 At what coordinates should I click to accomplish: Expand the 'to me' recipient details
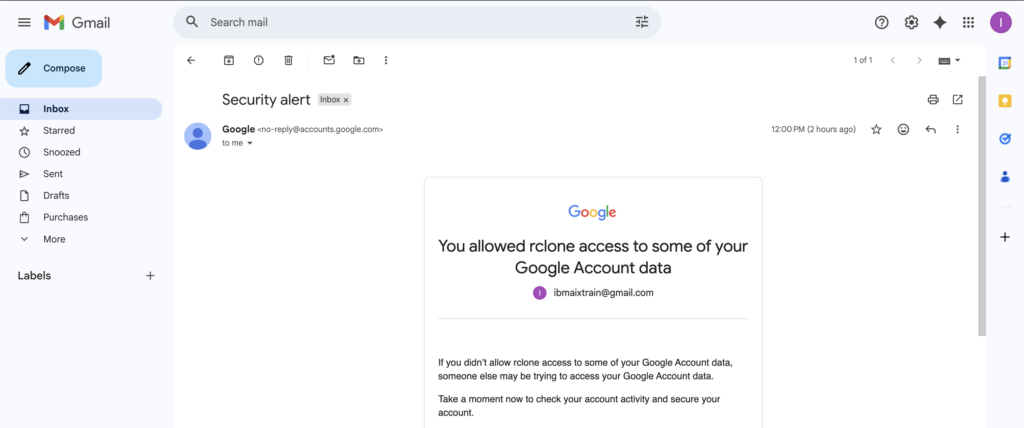(250, 143)
